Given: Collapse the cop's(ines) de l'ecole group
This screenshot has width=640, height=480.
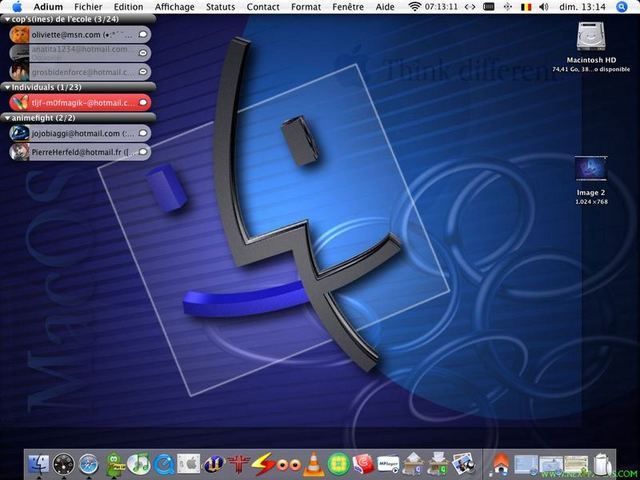Looking at the screenshot, I should pos(7,19).
